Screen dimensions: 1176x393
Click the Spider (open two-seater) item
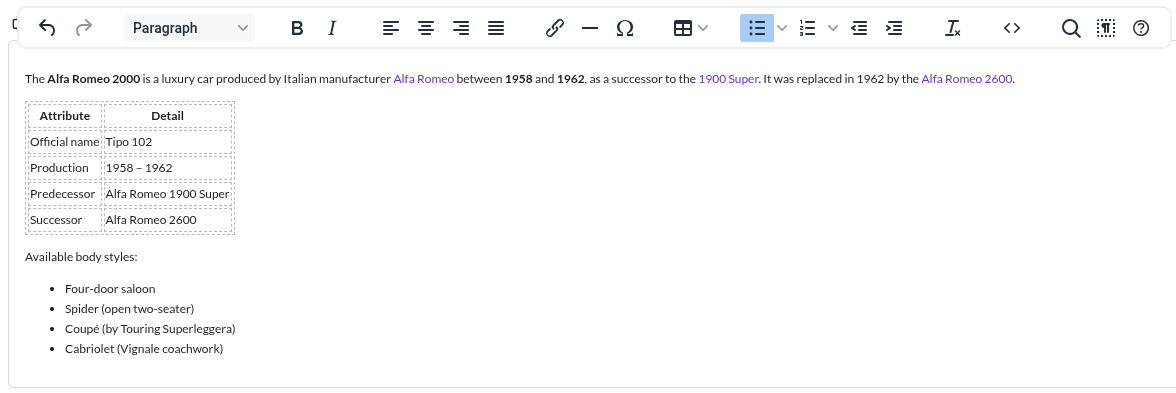[x=130, y=309]
